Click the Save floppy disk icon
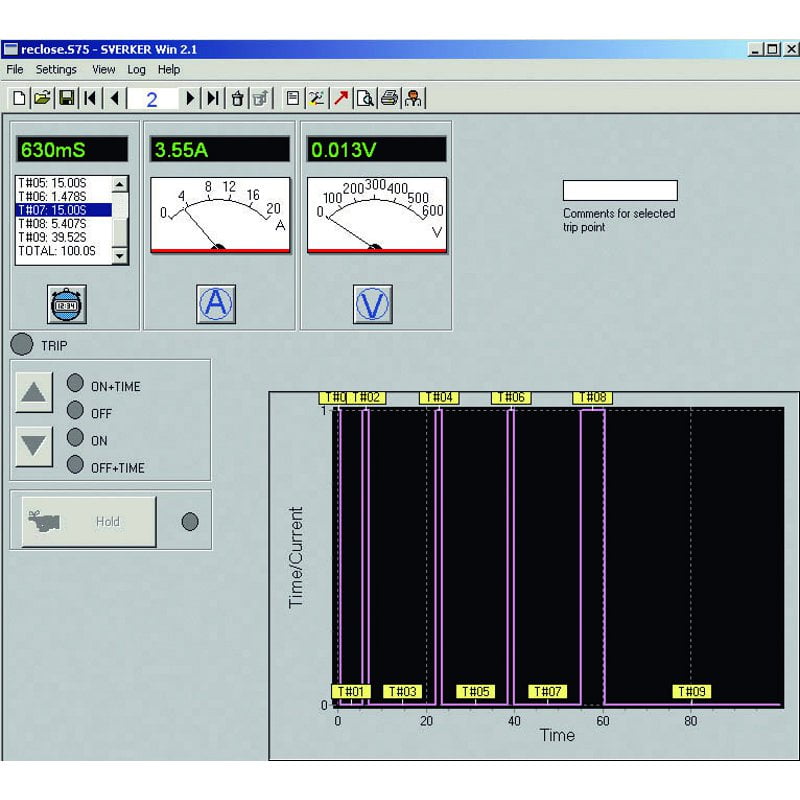 (66, 98)
